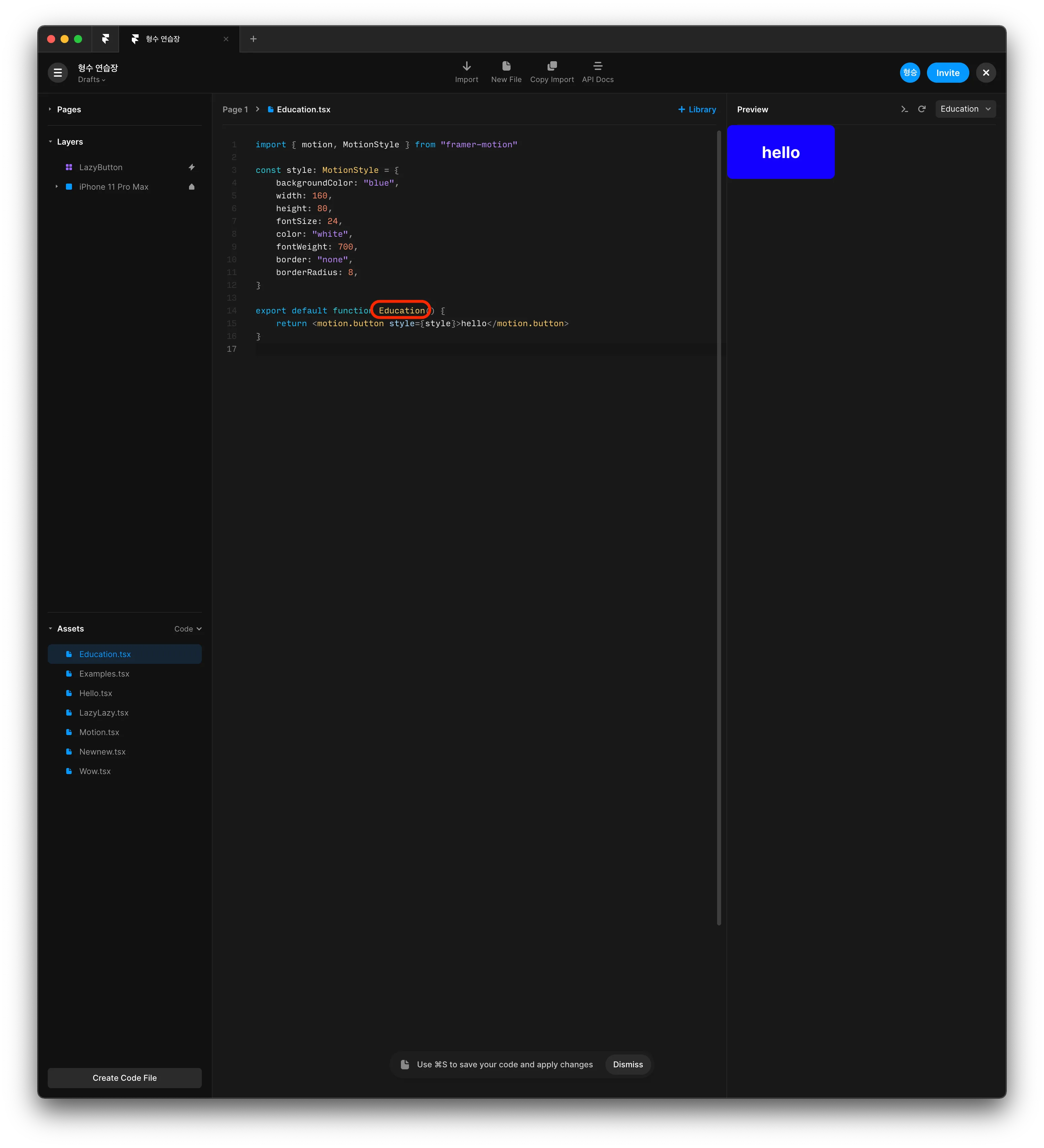Open the API Docs icon
The width and height of the screenshot is (1044, 1148).
(x=597, y=66)
